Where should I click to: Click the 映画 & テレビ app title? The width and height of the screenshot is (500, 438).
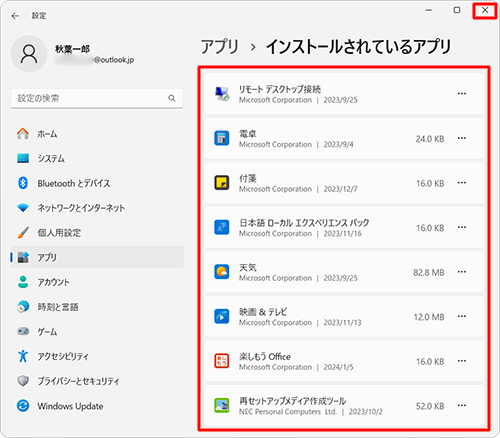point(263,312)
